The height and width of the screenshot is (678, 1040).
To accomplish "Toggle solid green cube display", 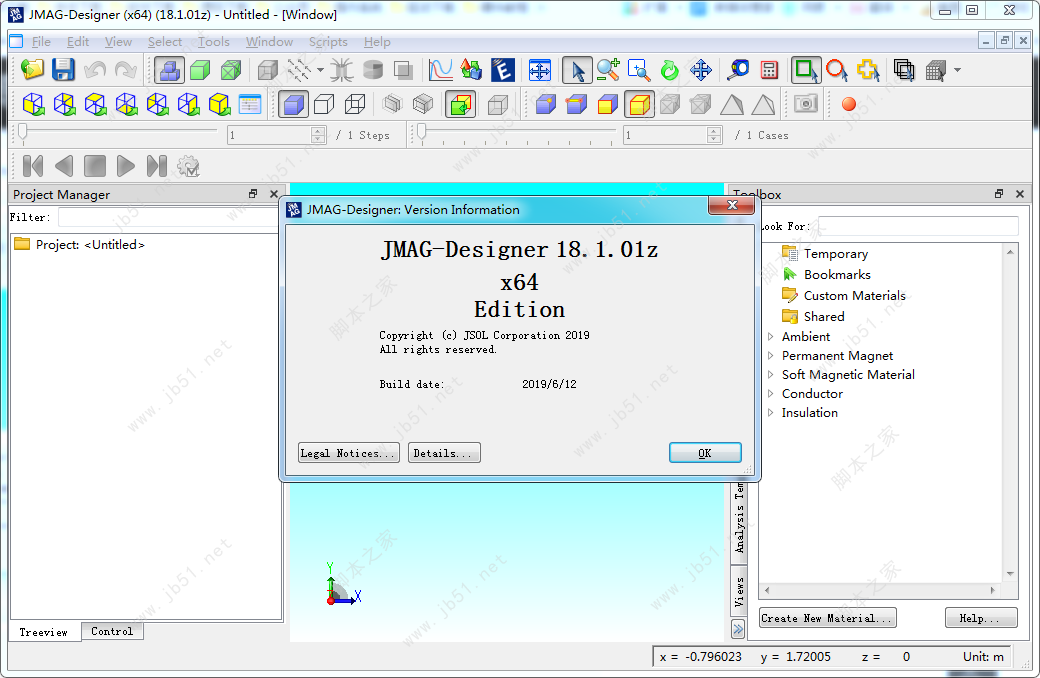I will click(x=200, y=70).
